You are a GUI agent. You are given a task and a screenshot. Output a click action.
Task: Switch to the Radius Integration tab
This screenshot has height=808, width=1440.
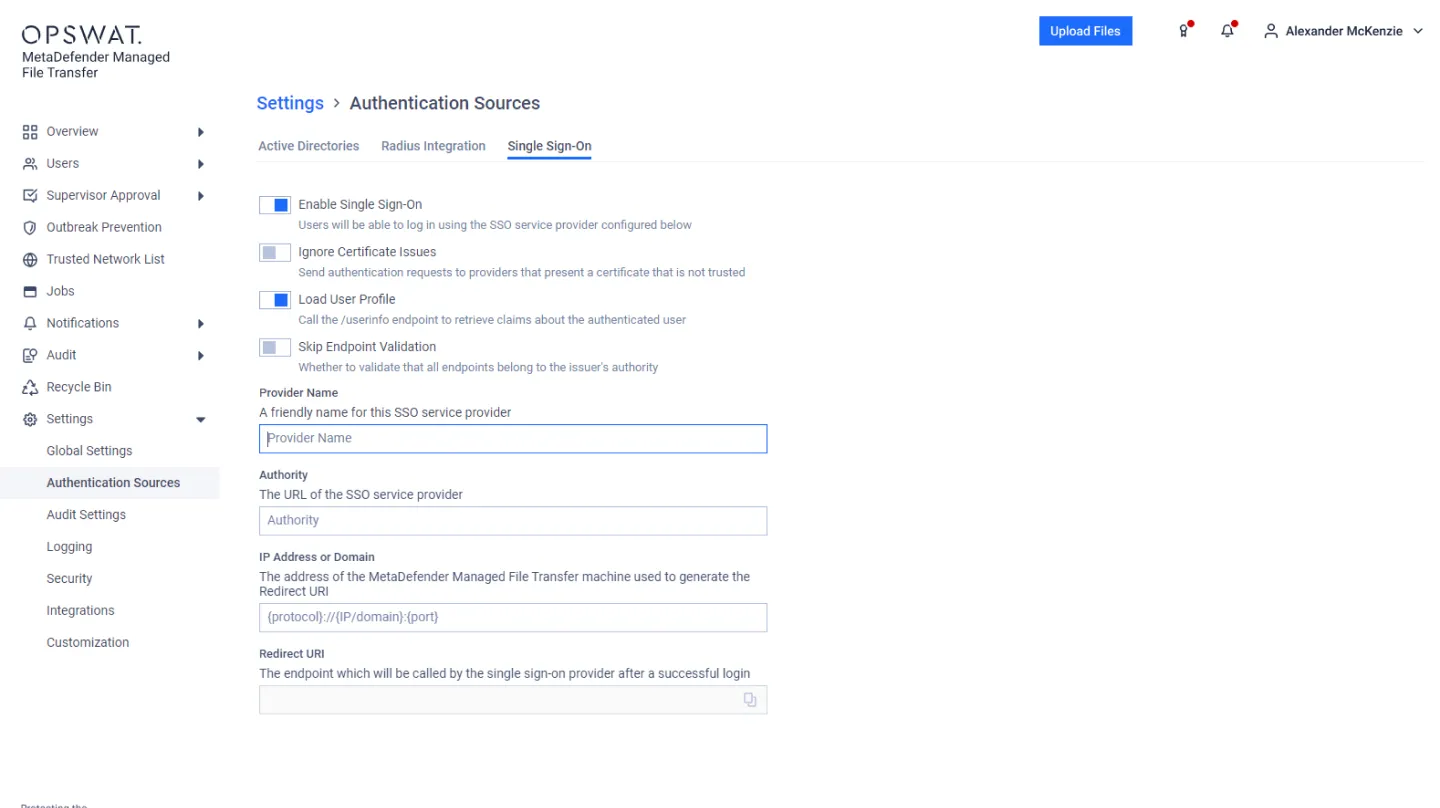(433, 146)
